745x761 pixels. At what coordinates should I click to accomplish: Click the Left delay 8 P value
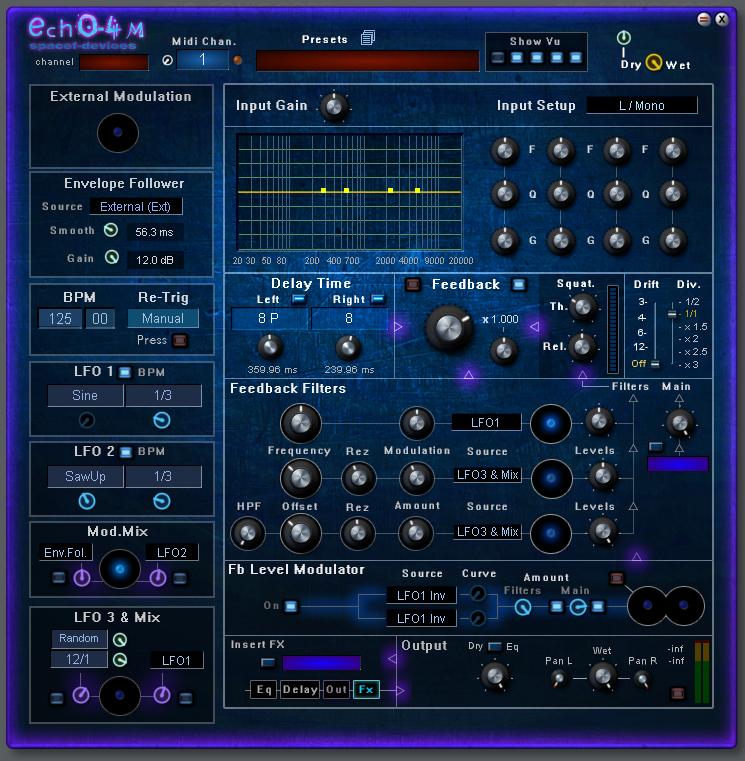[x=269, y=318]
